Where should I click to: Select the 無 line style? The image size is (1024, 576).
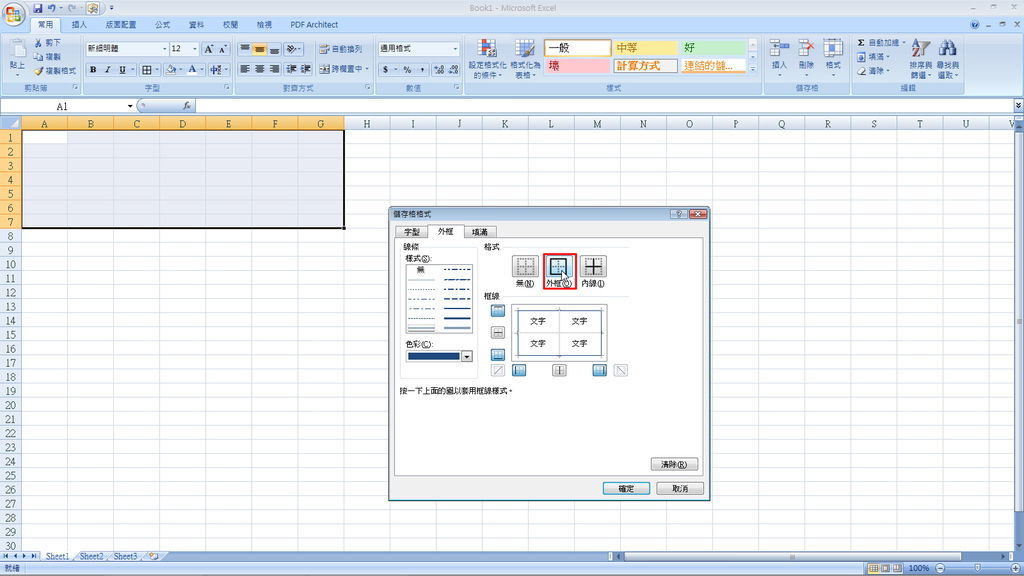point(421,270)
